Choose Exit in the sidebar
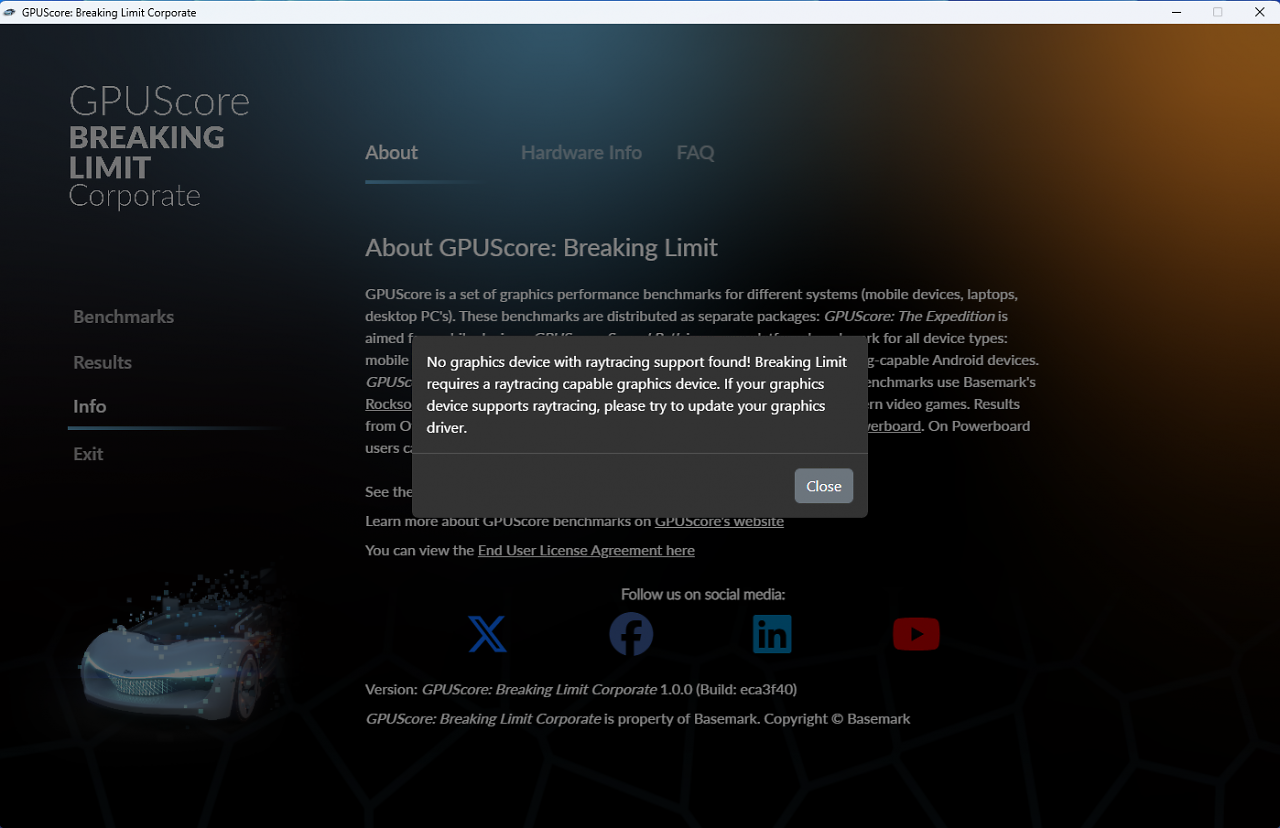Screen dimensions: 1280x828 (x=88, y=454)
